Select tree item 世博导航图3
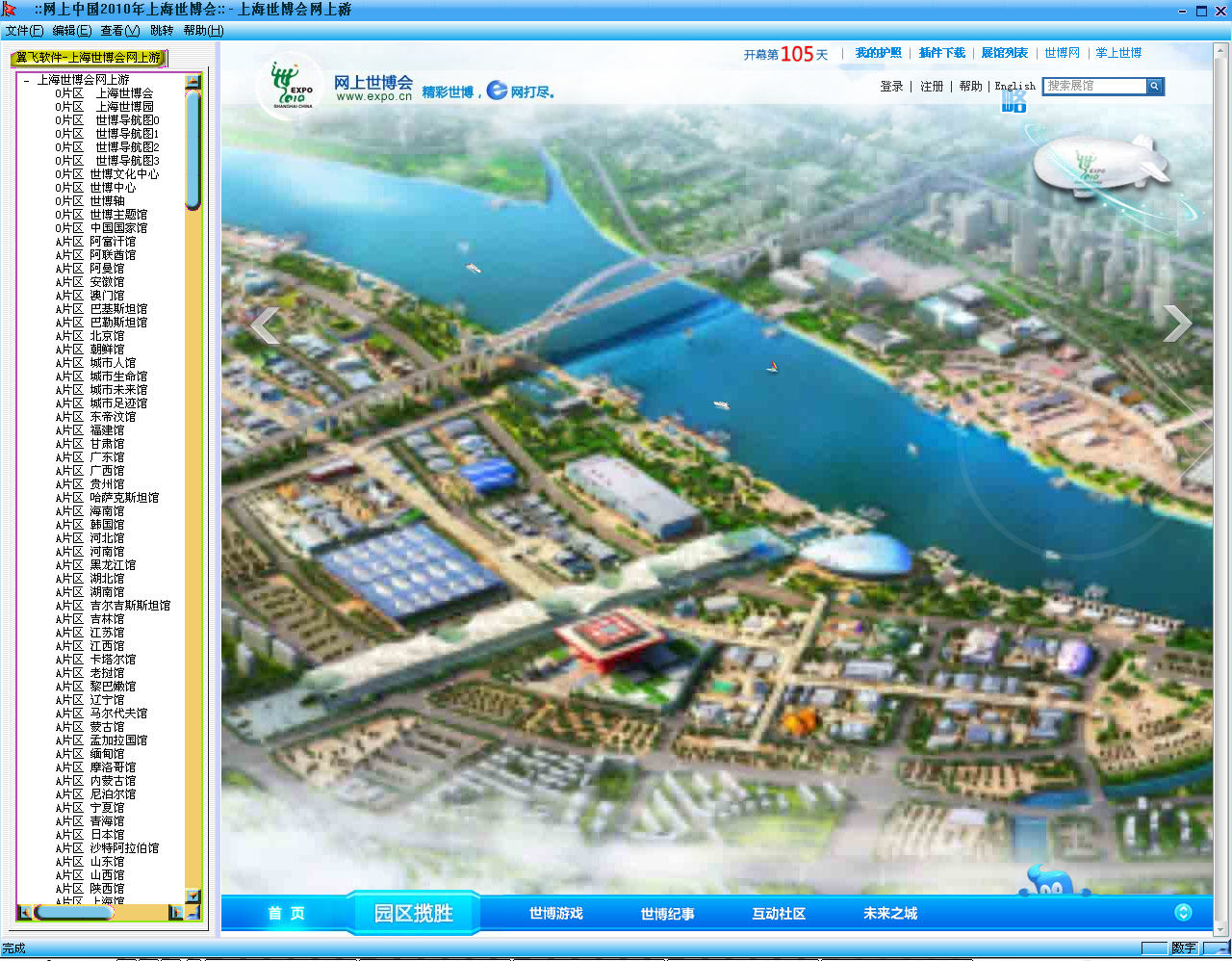The width and height of the screenshot is (1232, 961). (127, 161)
